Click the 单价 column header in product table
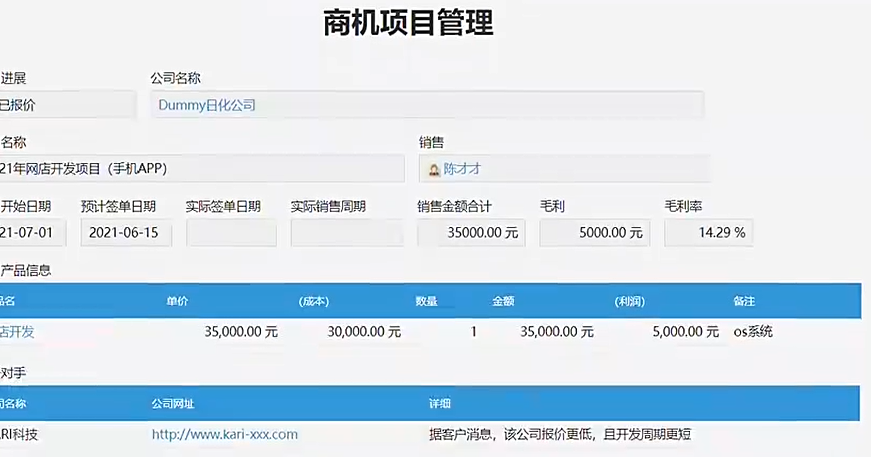Screen dimensions: 871x457 177,301
